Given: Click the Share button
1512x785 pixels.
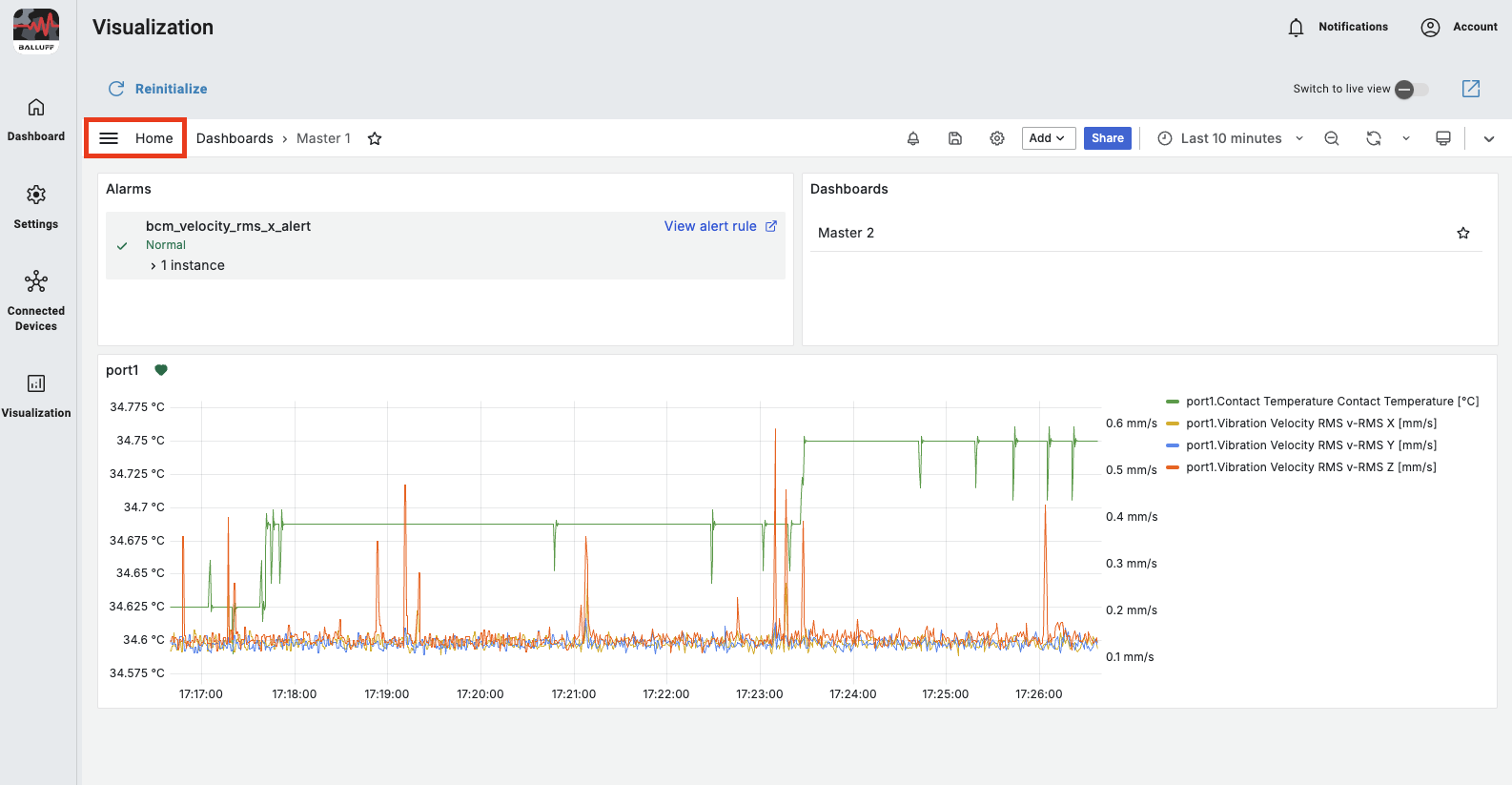Looking at the screenshot, I should tap(1107, 138).
